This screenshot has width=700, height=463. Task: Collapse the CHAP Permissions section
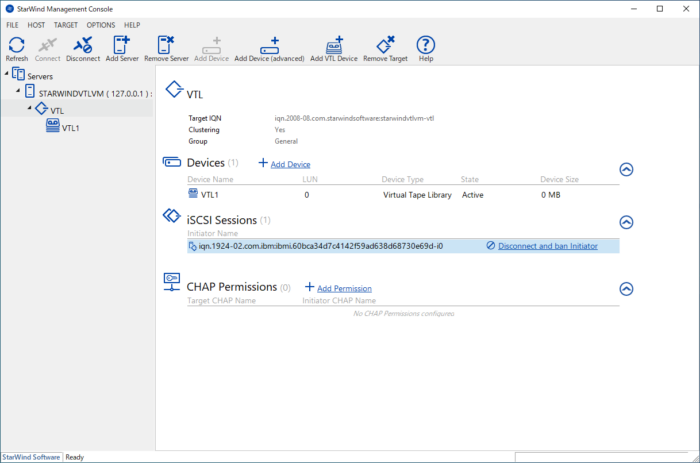pyautogui.click(x=626, y=289)
